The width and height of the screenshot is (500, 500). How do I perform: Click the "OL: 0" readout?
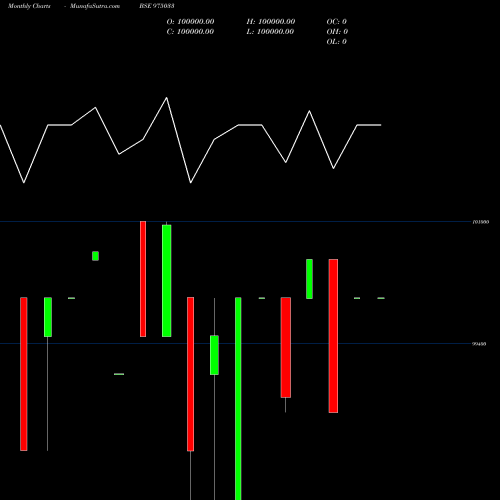coord(337,42)
